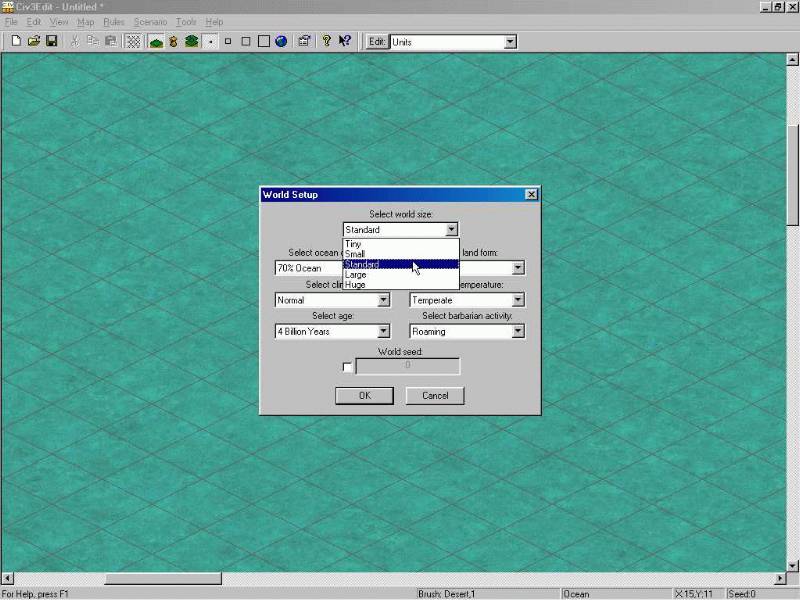Click the blue globe icon
The width and height of the screenshot is (800, 600).
coord(281,41)
